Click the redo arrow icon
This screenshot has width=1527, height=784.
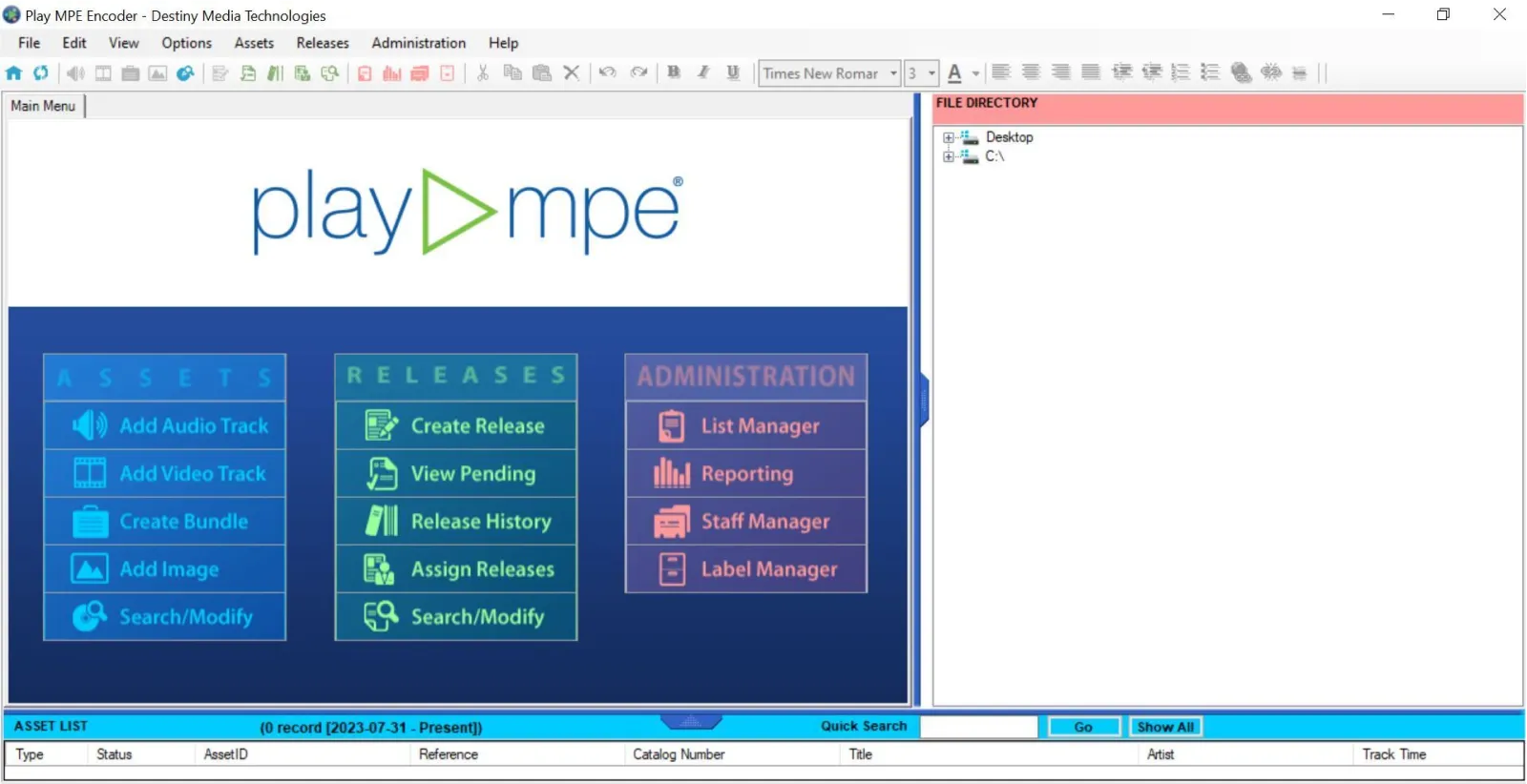(x=638, y=72)
